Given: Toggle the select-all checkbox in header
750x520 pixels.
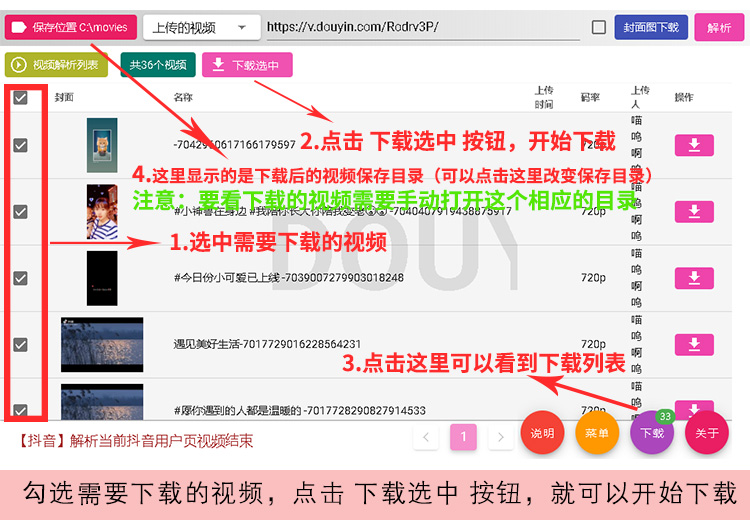Looking at the screenshot, I should [20, 98].
